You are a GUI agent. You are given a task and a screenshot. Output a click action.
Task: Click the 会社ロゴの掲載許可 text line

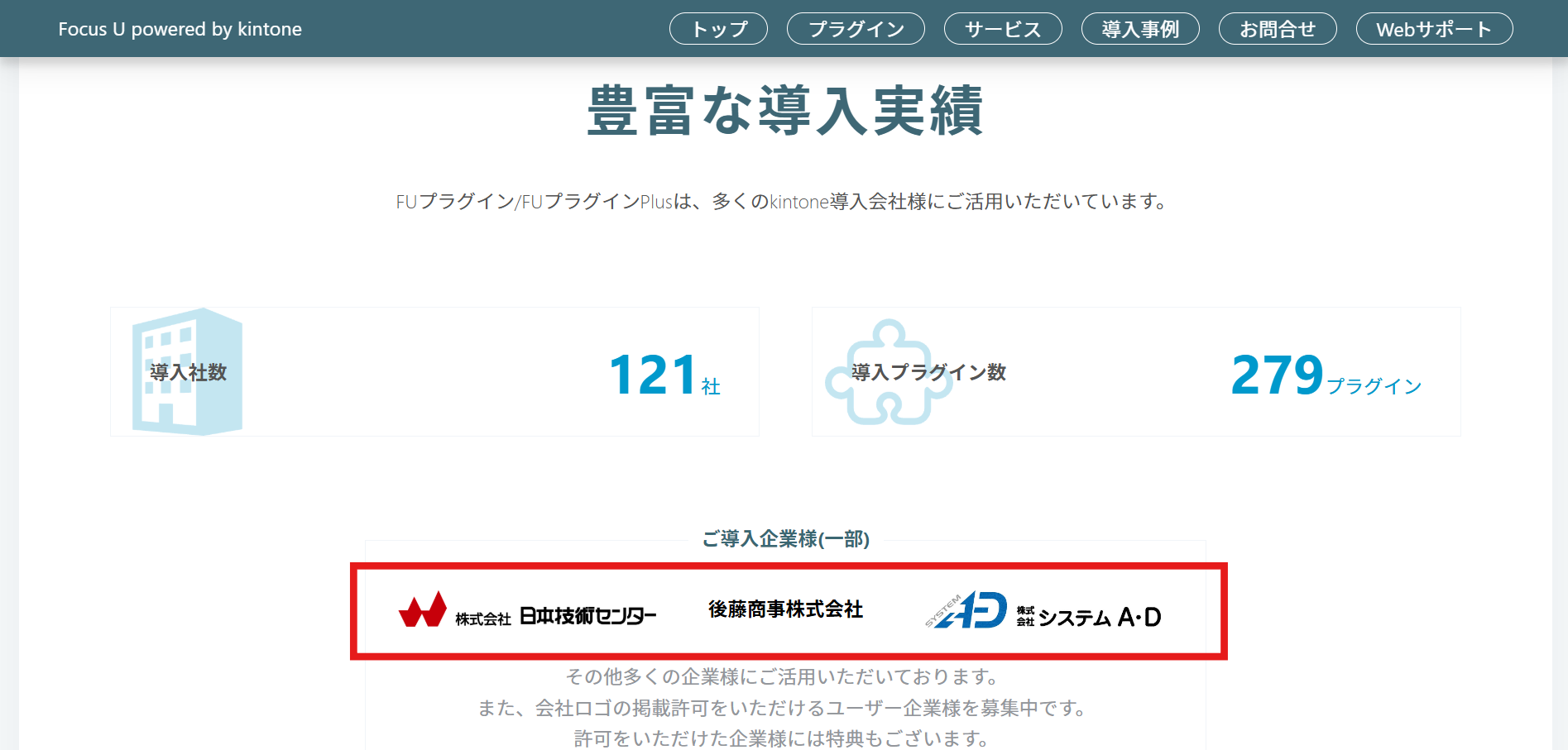(x=784, y=708)
